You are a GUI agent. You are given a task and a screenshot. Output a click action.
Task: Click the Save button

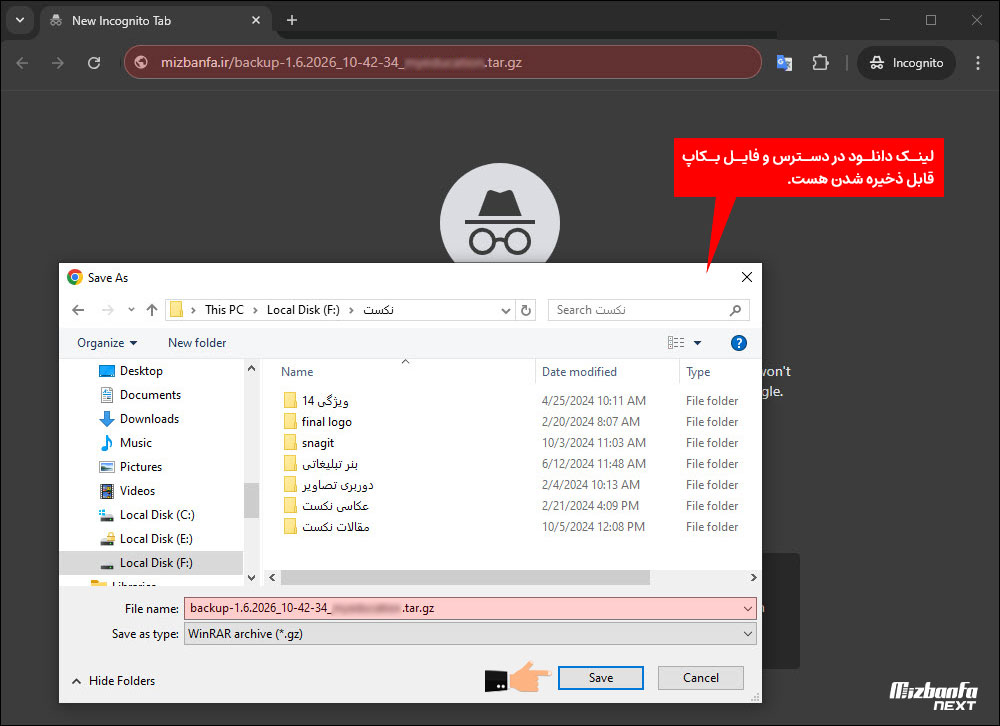pos(600,677)
